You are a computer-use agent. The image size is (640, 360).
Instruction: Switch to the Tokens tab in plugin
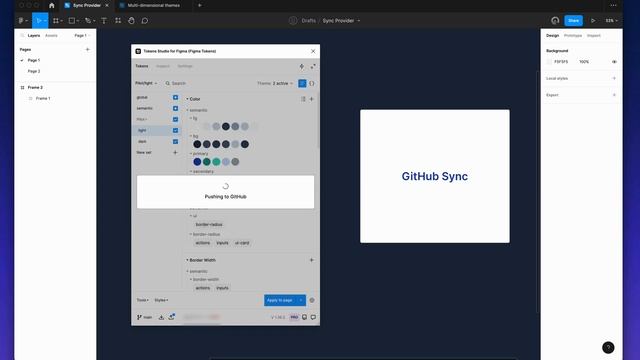pos(142,66)
